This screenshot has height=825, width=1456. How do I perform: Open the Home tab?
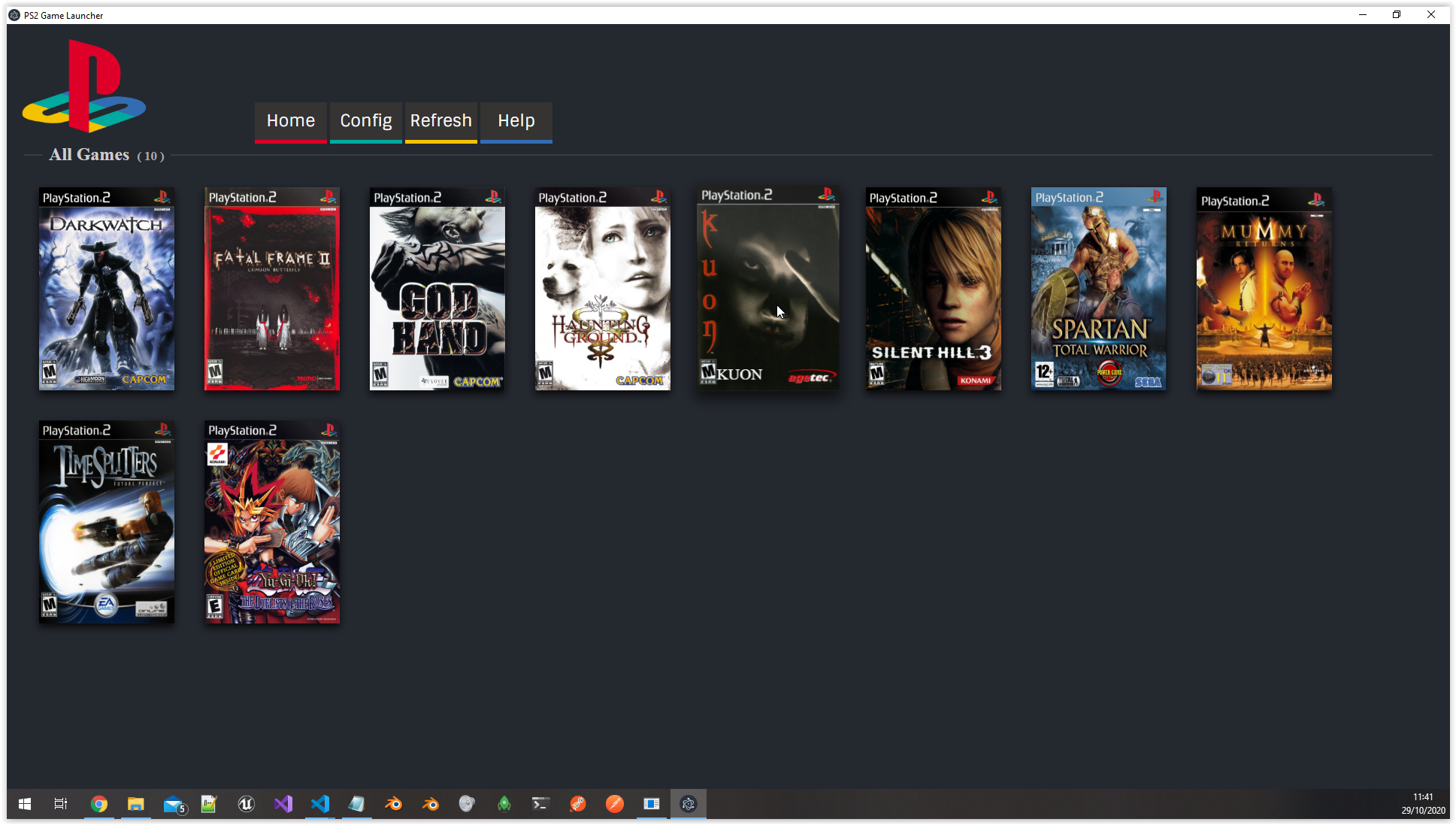coord(291,121)
